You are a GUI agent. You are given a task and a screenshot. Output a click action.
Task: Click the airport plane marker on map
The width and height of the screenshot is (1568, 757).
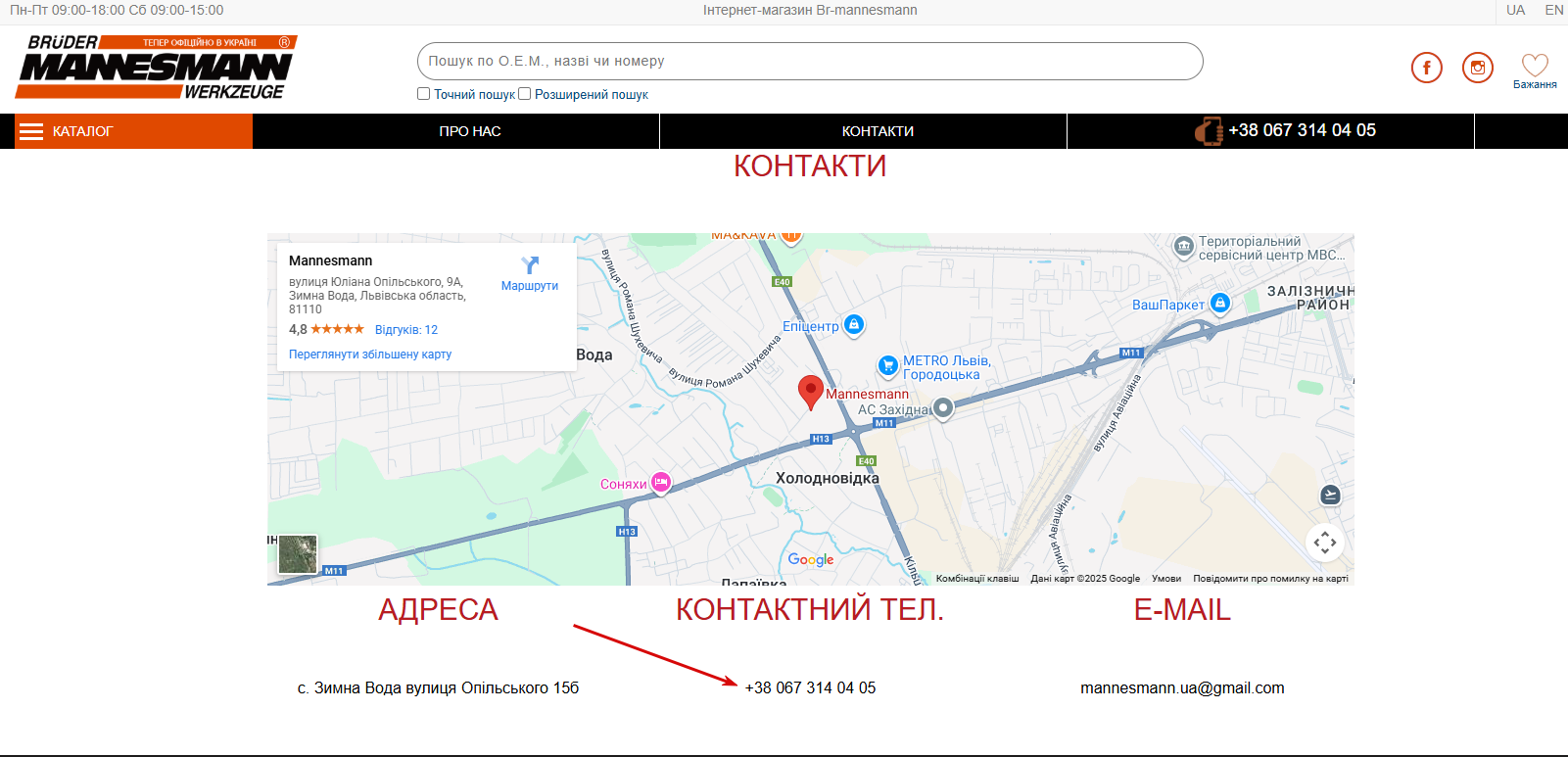click(1330, 496)
